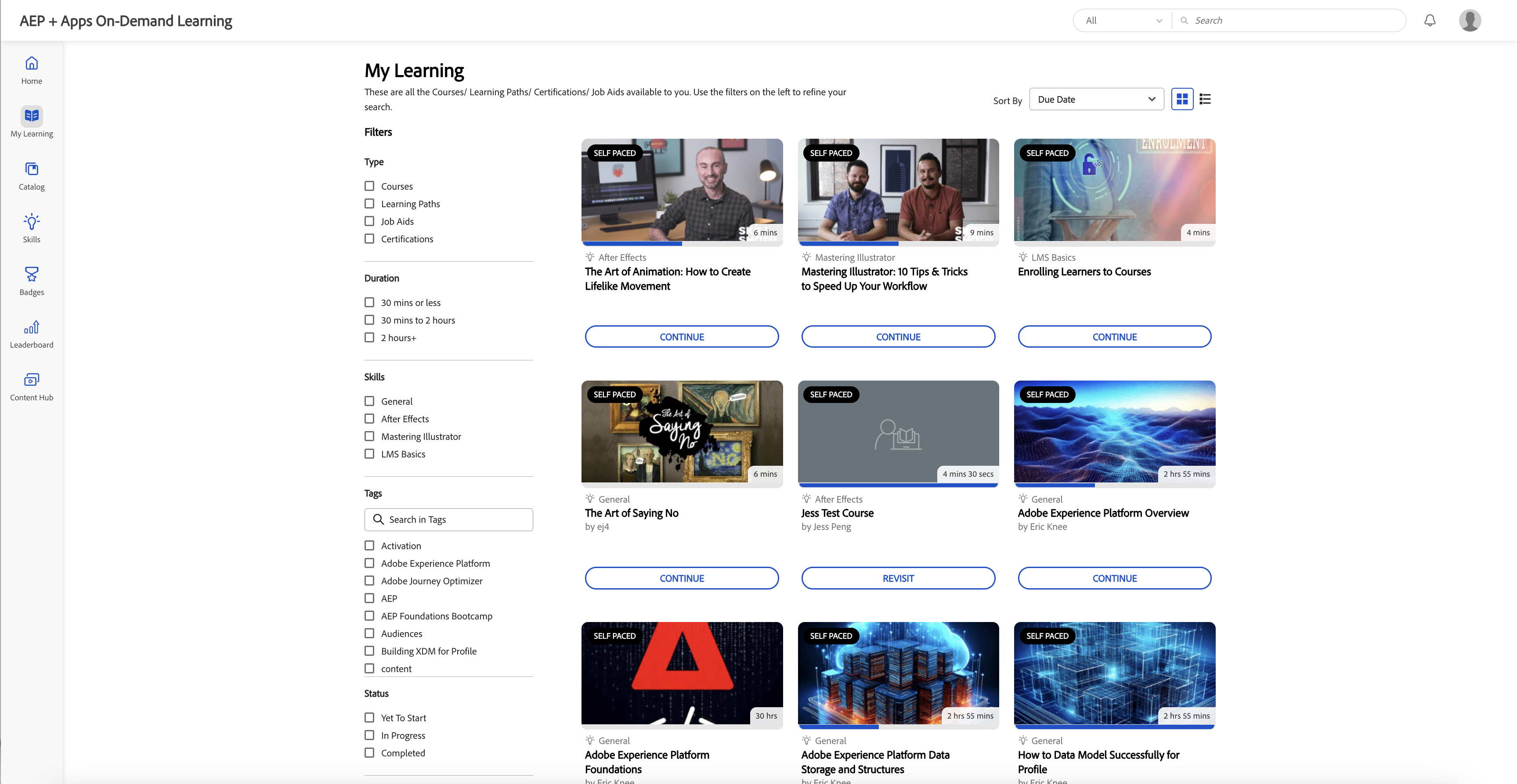Screen dimensions: 1517x784
Task: Select the Yet To Start status
Action: pyautogui.click(x=369, y=718)
